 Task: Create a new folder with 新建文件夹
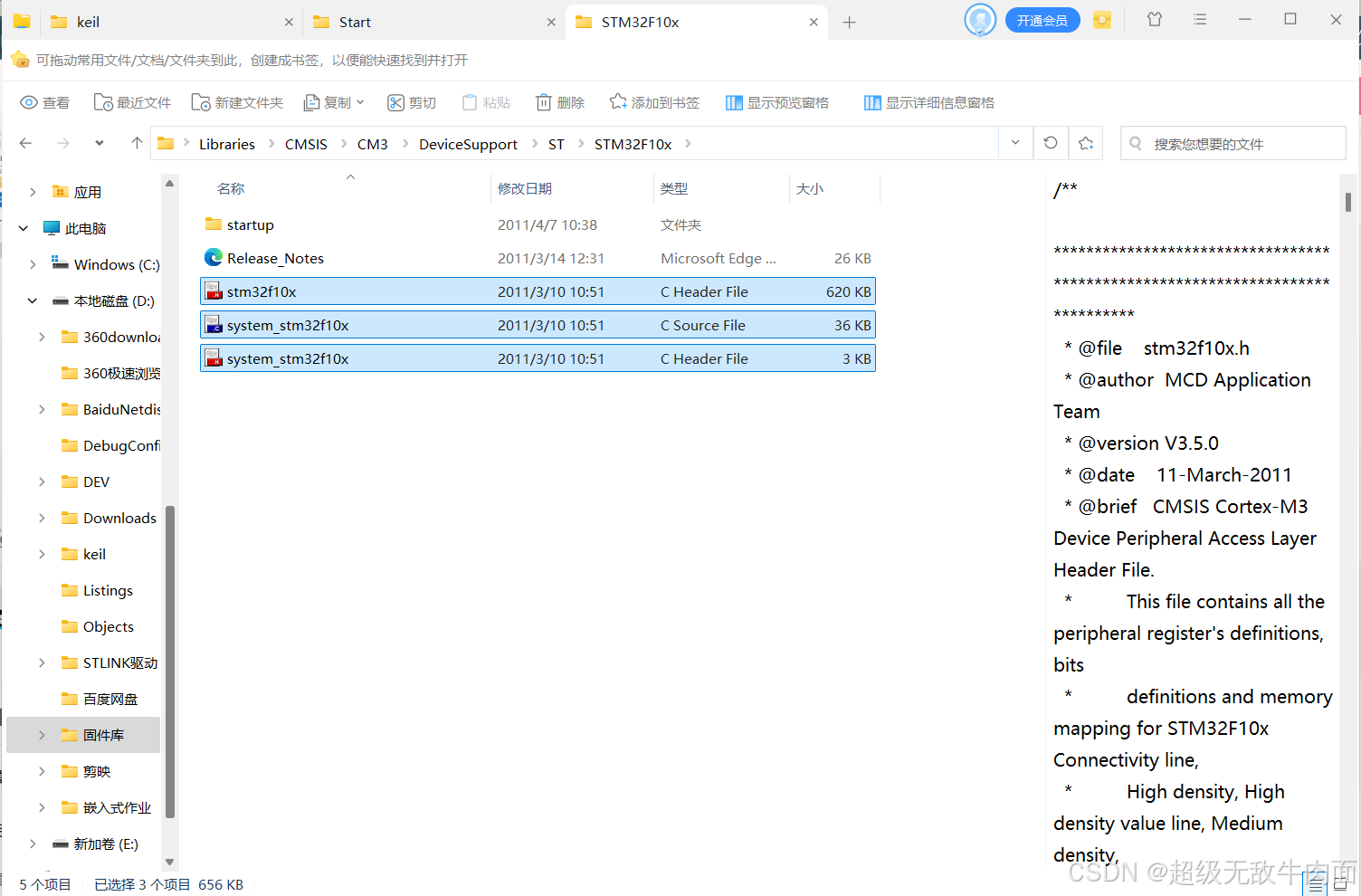point(237,102)
